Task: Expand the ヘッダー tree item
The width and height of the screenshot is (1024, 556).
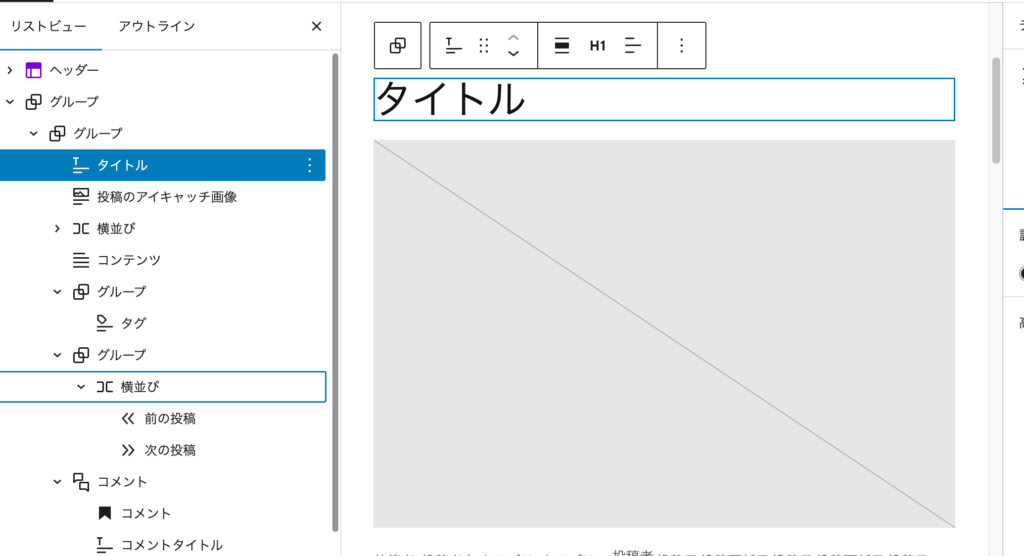Action: 10,70
